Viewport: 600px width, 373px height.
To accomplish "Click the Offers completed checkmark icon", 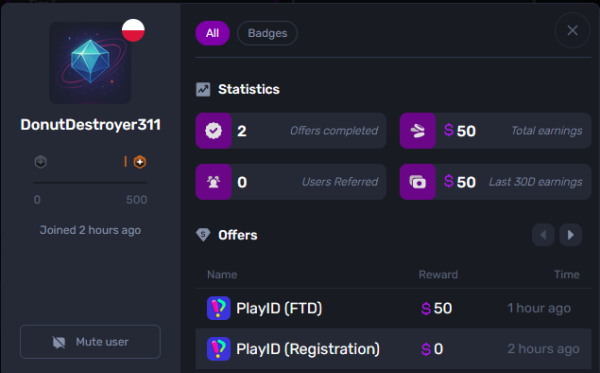I will [214, 131].
